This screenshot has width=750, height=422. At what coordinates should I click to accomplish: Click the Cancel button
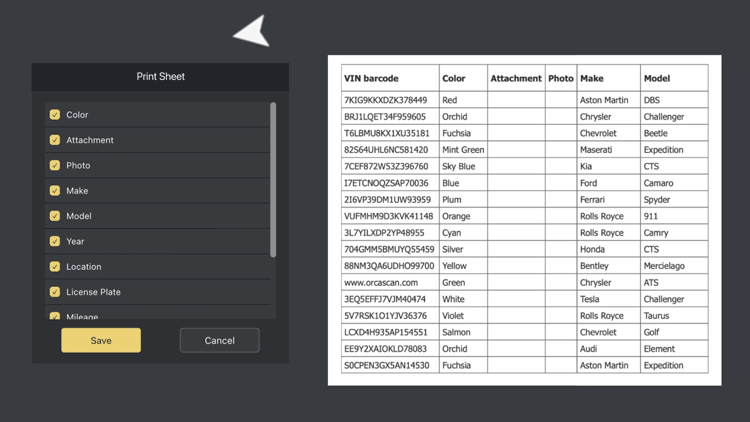pos(220,340)
